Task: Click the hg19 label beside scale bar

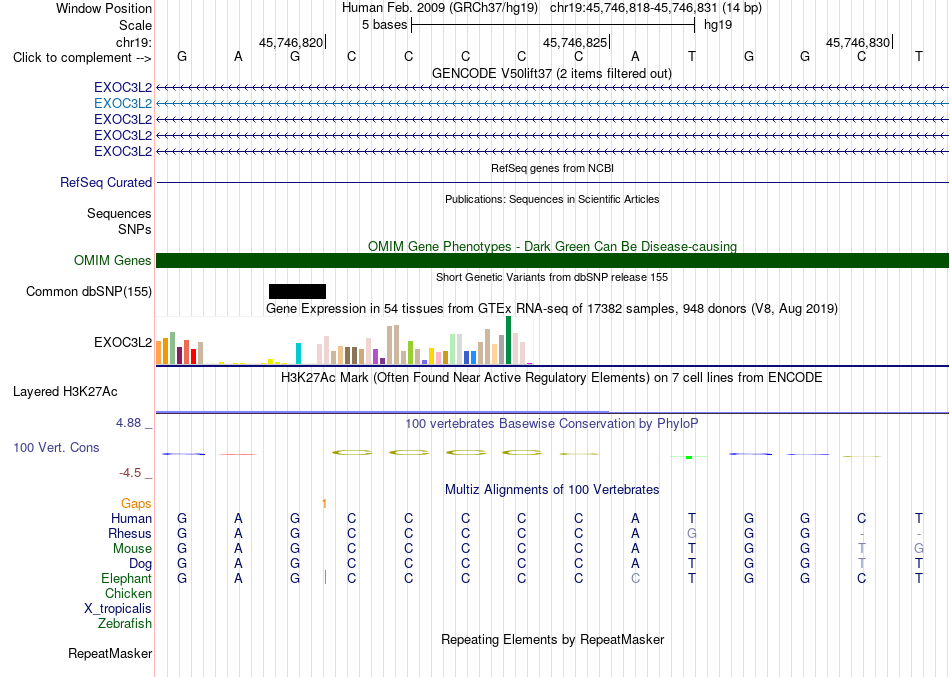Action: pyautogui.click(x=718, y=25)
